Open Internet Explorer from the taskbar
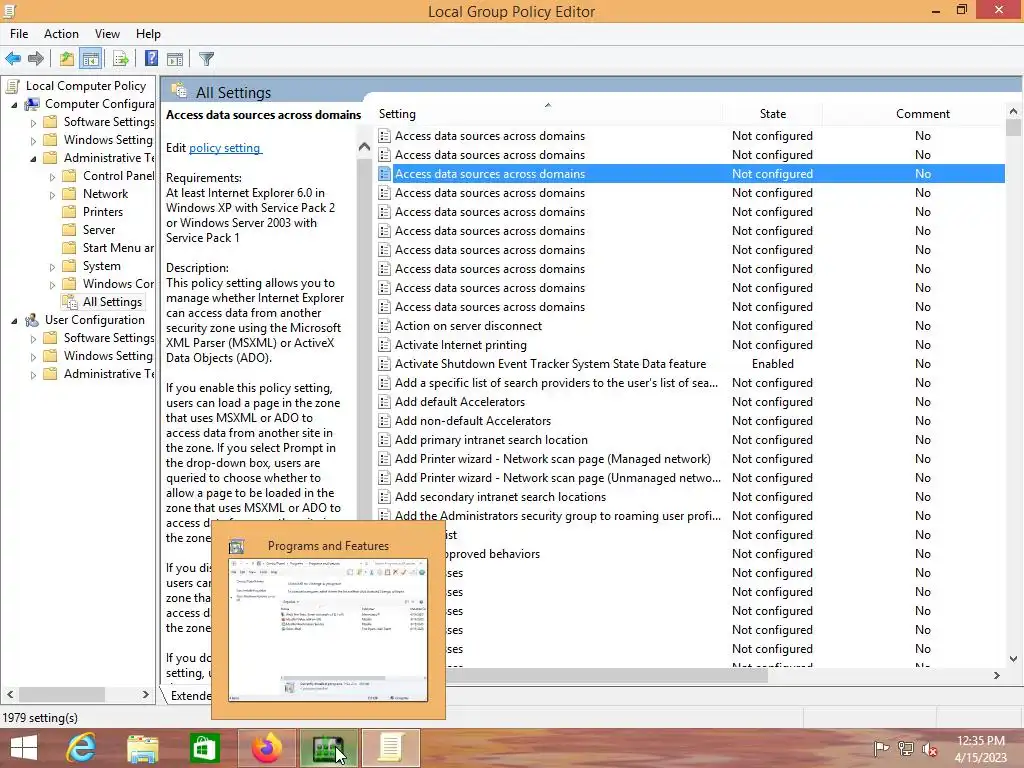The width and height of the screenshot is (1024, 768). click(82, 748)
